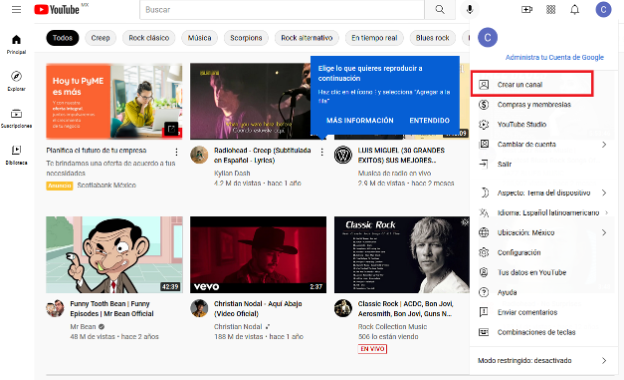Click Rock Collection Music channel name

click(x=392, y=327)
